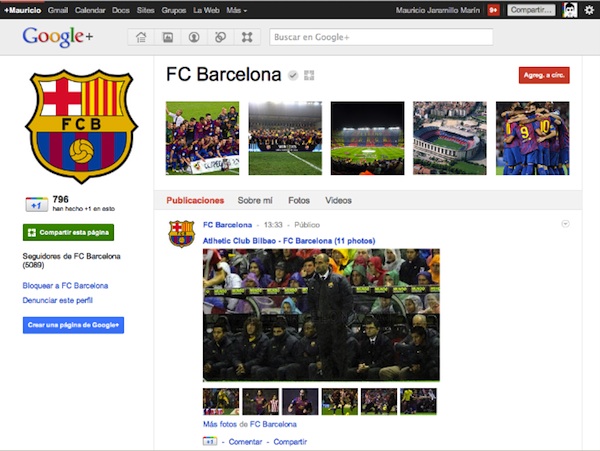Open the third small album thumbnail
The width and height of the screenshot is (600, 451).
tap(300, 402)
